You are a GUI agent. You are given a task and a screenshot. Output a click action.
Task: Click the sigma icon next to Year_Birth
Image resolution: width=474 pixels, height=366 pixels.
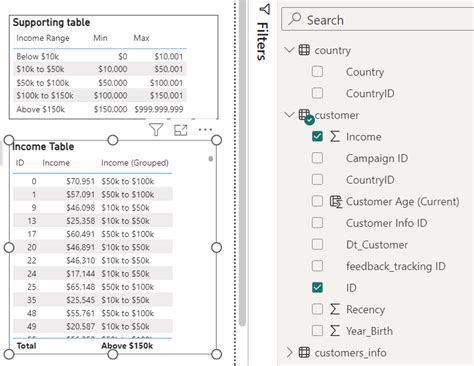pyautogui.click(x=335, y=331)
